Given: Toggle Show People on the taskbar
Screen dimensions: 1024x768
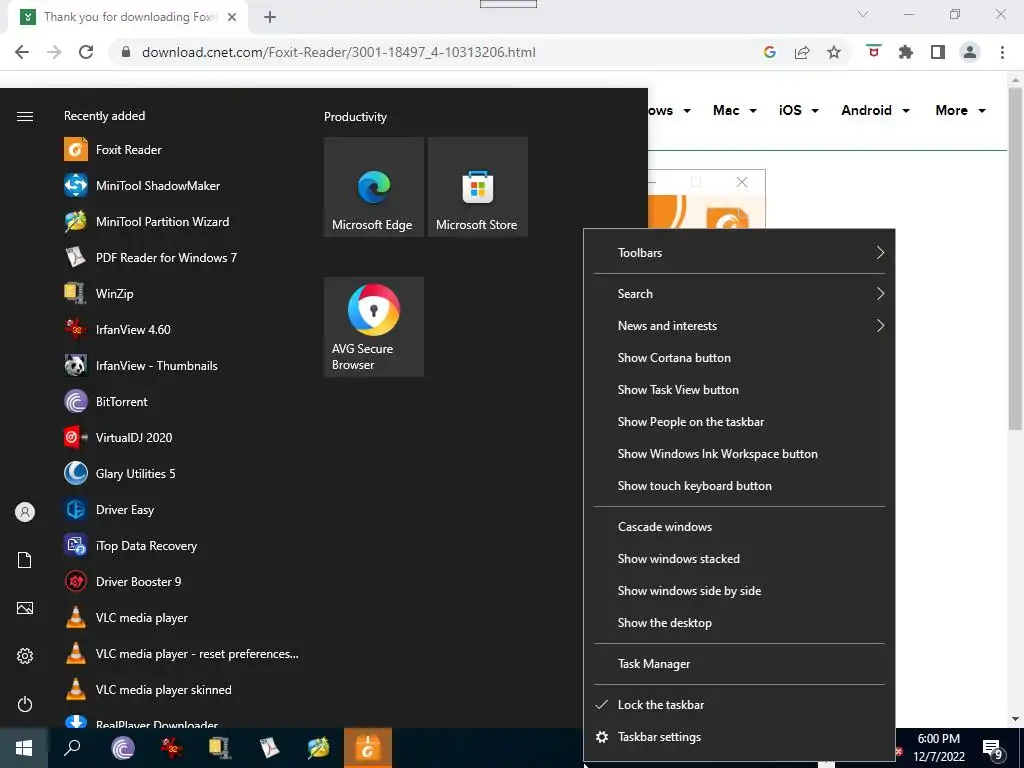Looking at the screenshot, I should point(739,422).
